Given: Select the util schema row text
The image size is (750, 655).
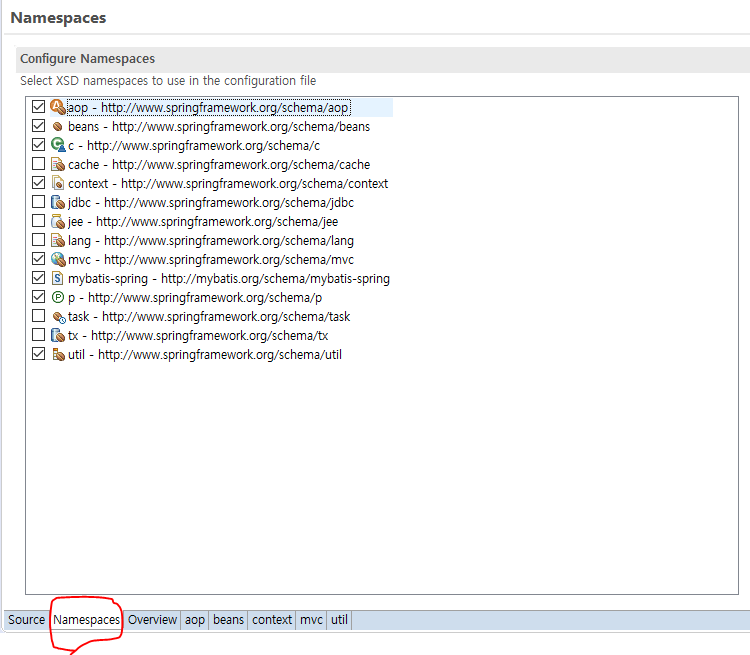Looking at the screenshot, I should (x=205, y=355).
